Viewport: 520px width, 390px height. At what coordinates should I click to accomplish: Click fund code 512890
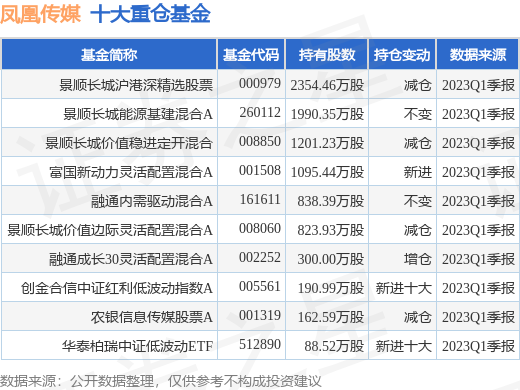pos(260,344)
